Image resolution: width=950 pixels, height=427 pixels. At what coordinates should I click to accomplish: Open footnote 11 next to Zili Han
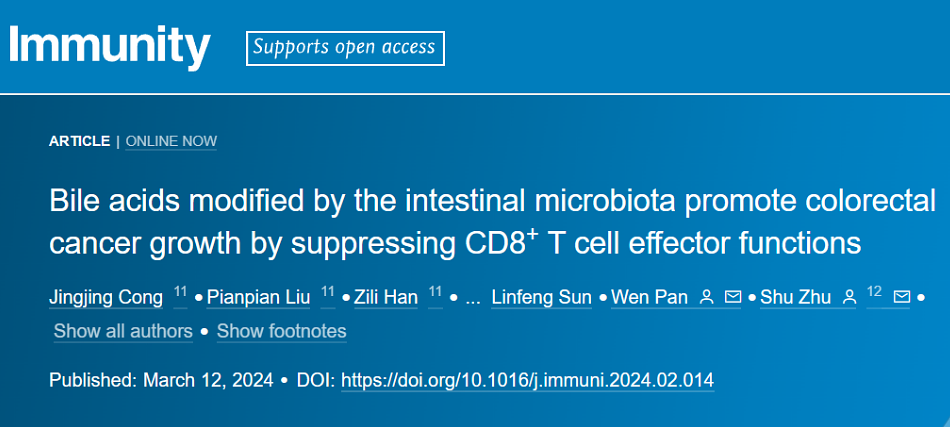(435, 292)
